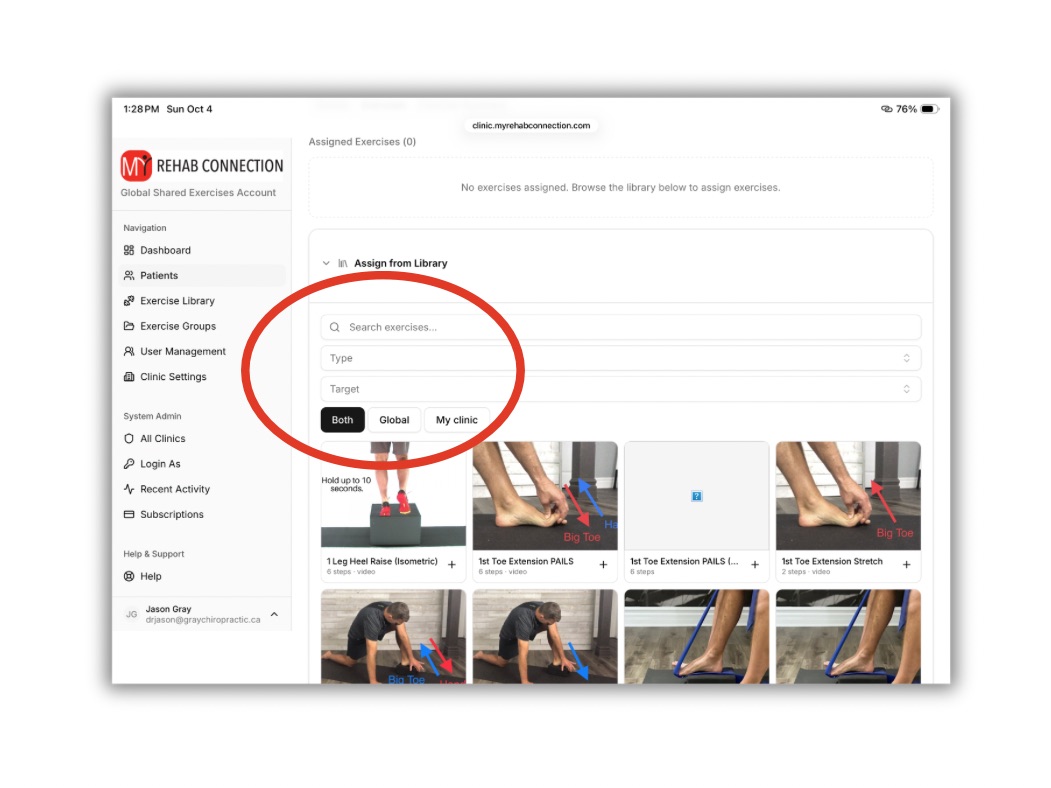Add the 1 Leg Heel Raise exercise with the plus icon
1051x788 pixels.
452,565
